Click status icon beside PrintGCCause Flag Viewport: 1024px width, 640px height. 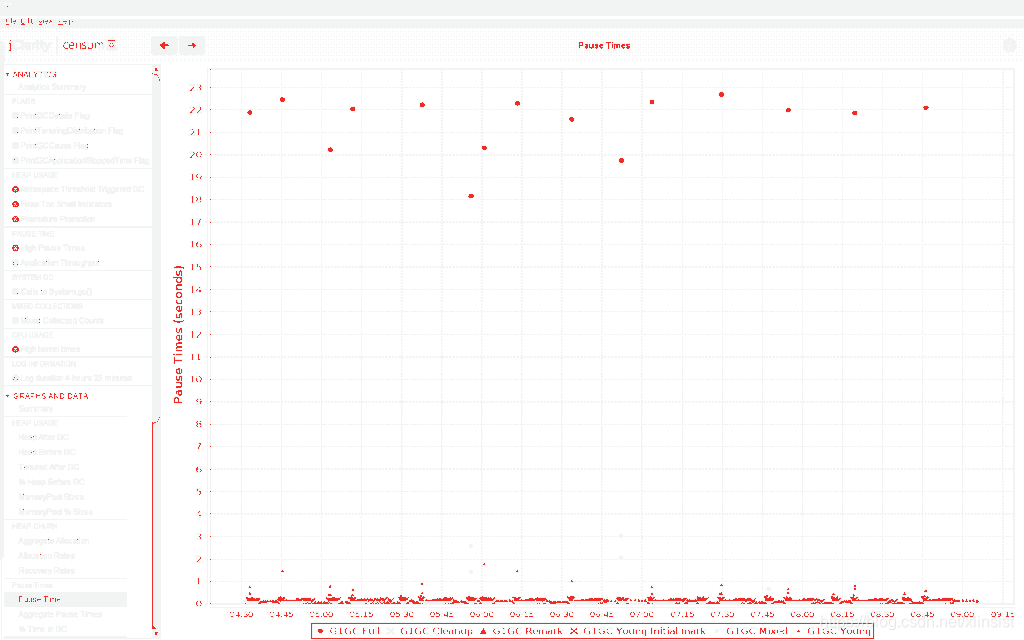pyautogui.click(x=16, y=146)
